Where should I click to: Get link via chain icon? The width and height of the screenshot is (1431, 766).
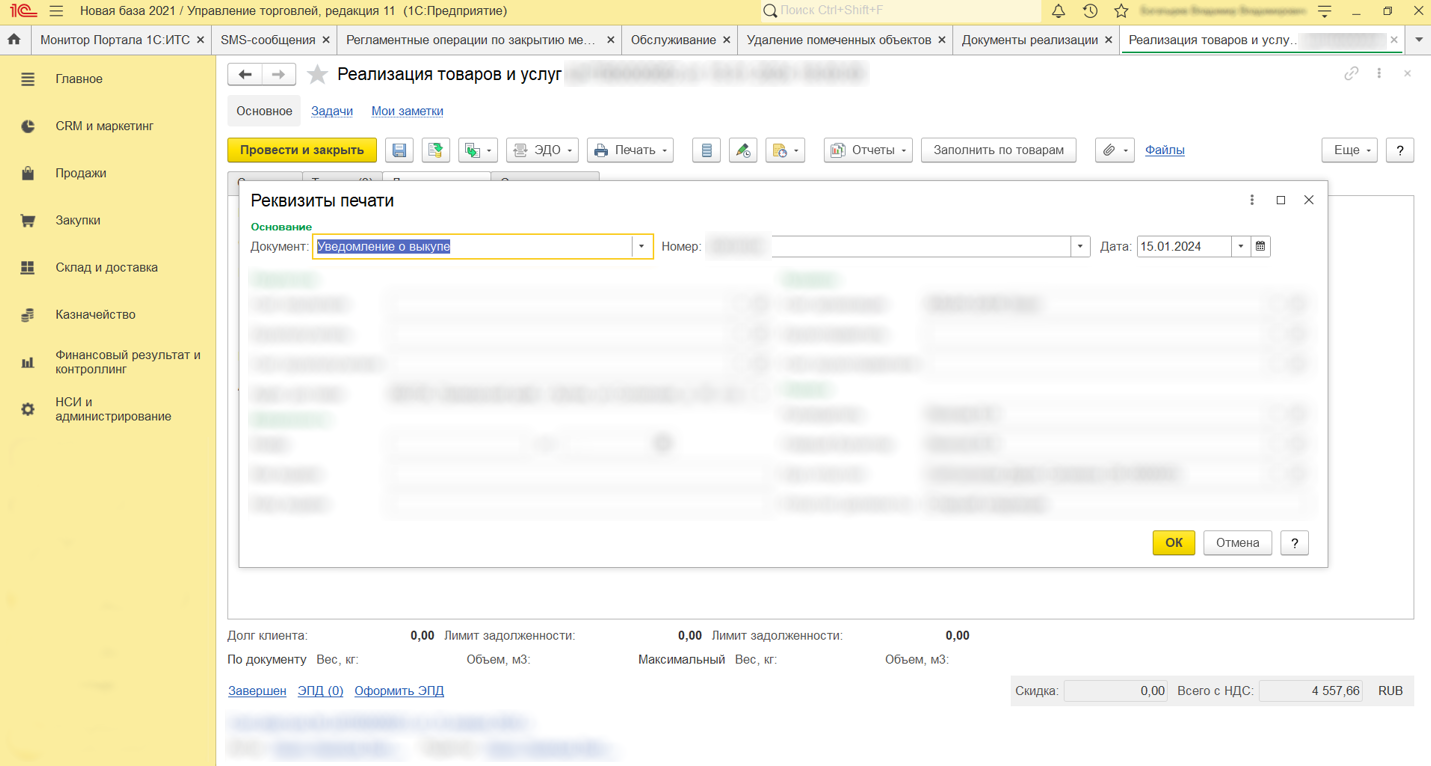1351,74
